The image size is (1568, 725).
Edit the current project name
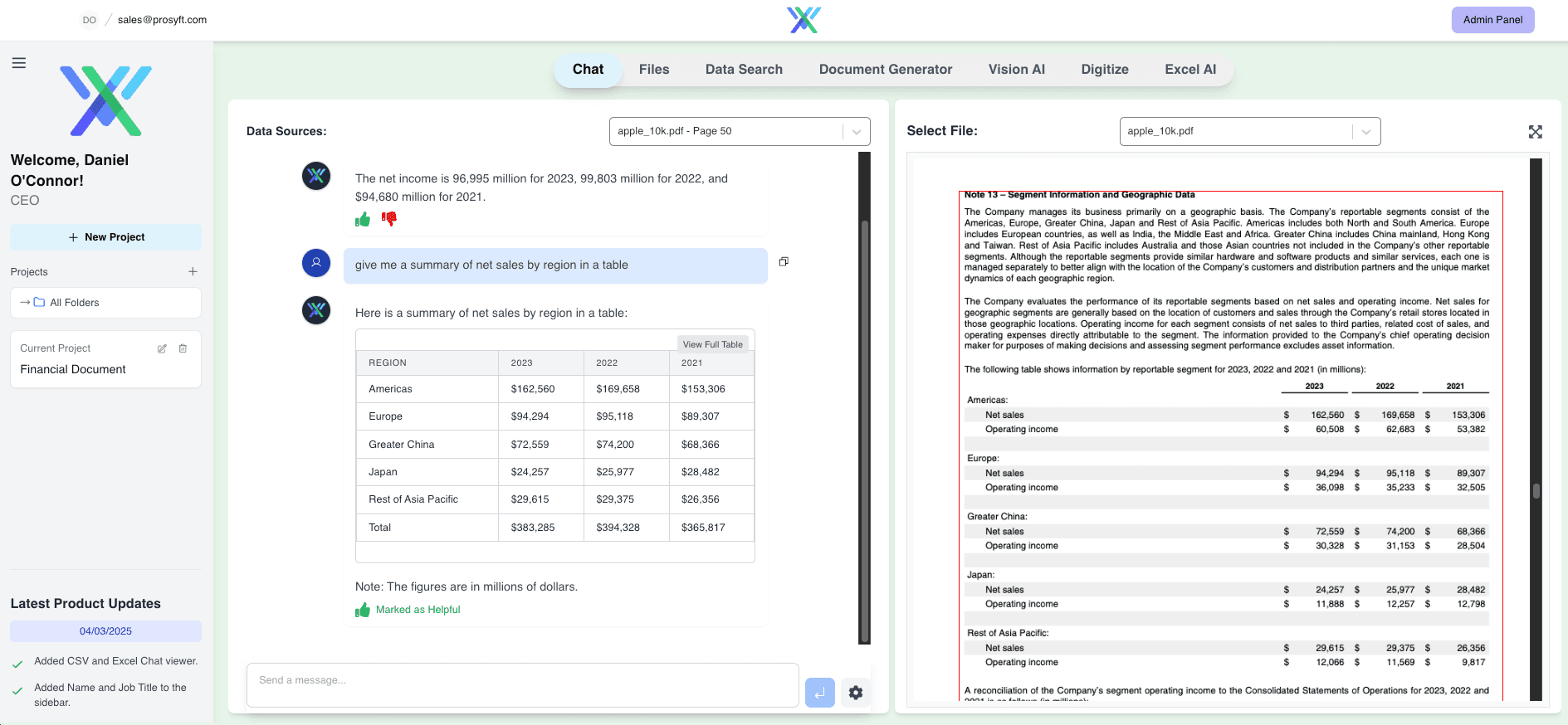click(162, 348)
